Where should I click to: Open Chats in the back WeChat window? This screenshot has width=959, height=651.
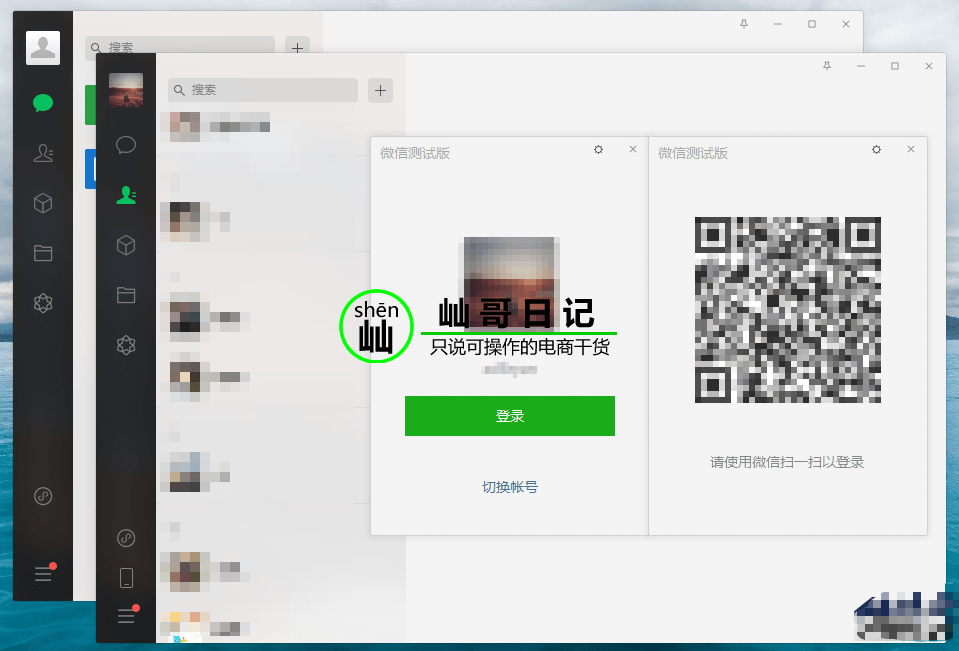[x=43, y=103]
